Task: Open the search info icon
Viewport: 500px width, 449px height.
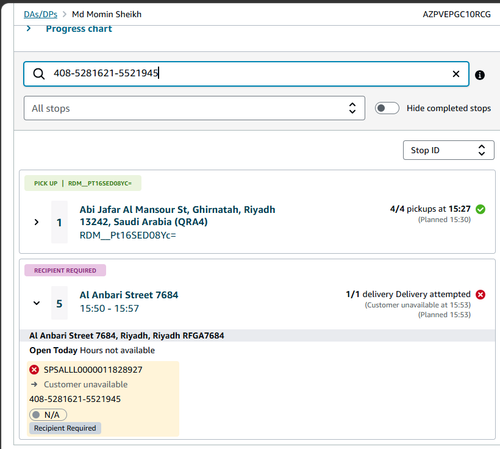Action: click(480, 75)
